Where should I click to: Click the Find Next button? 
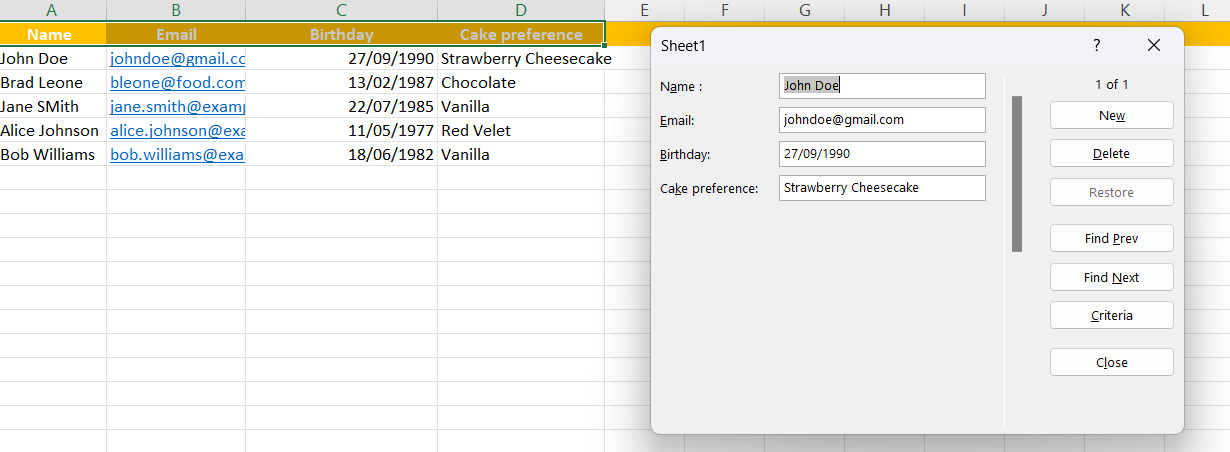pos(1111,278)
